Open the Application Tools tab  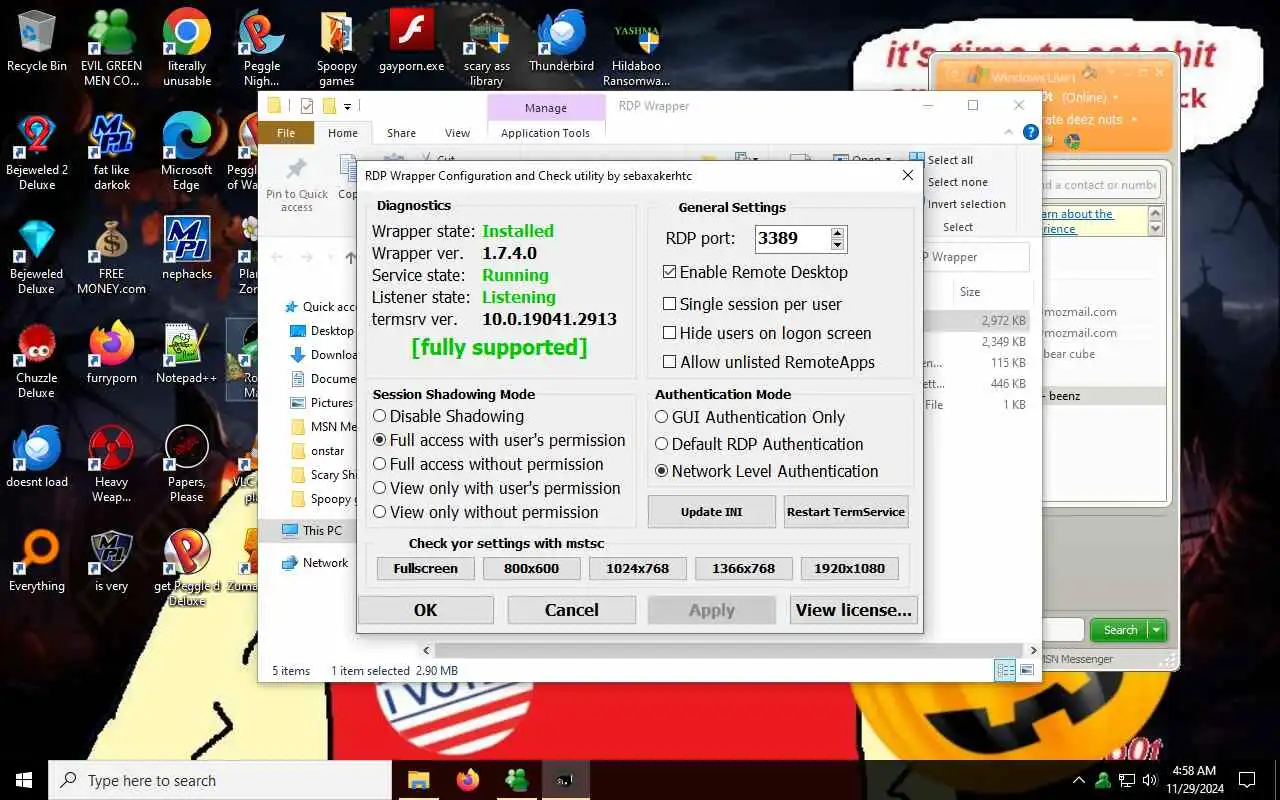(545, 133)
